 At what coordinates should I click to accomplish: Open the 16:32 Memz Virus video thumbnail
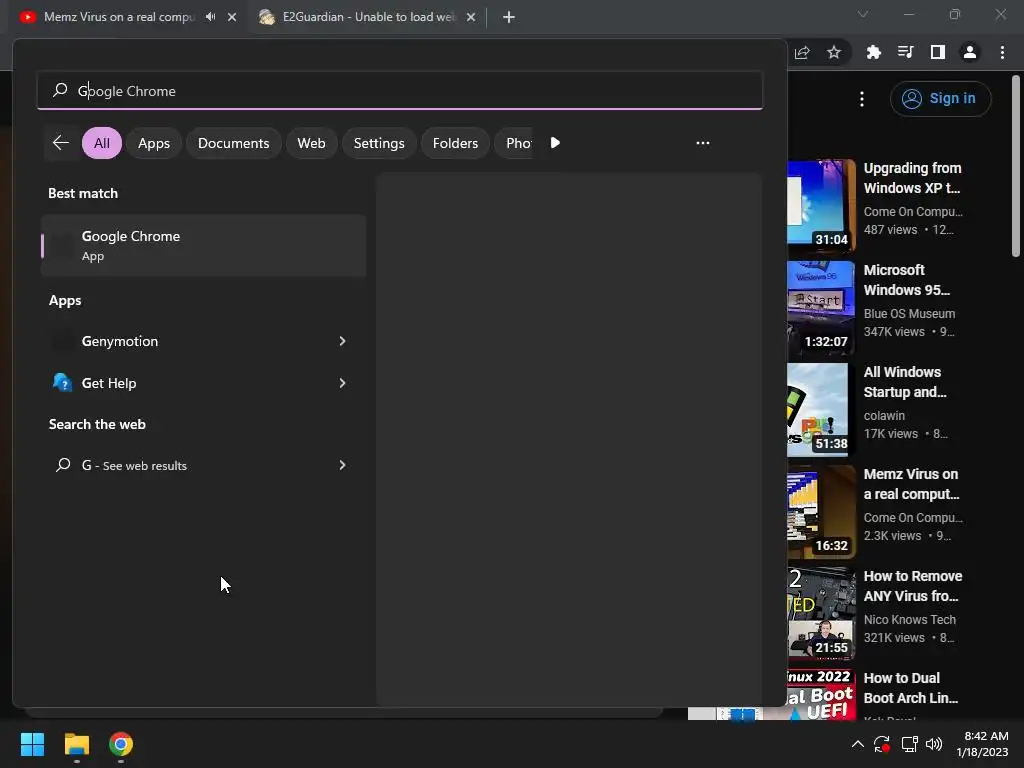(821, 511)
